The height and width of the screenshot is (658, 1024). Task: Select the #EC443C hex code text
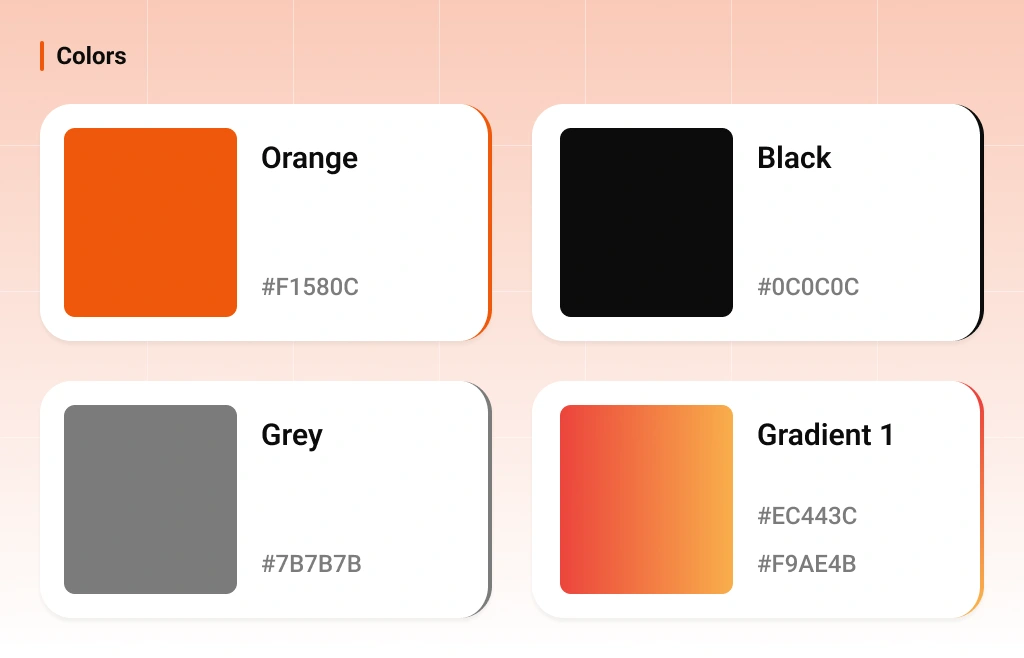[x=807, y=516]
